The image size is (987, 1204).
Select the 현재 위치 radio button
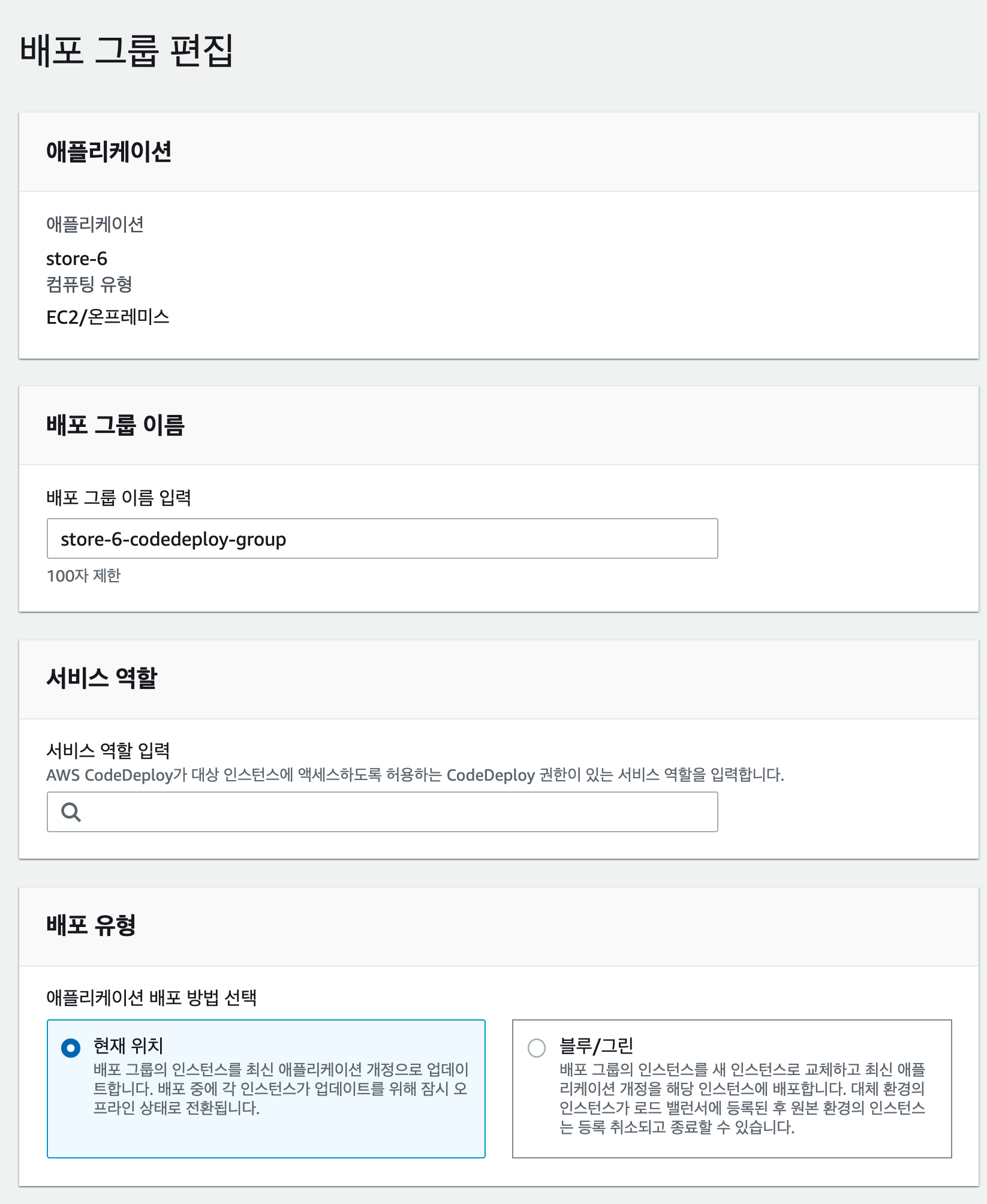click(x=71, y=1048)
